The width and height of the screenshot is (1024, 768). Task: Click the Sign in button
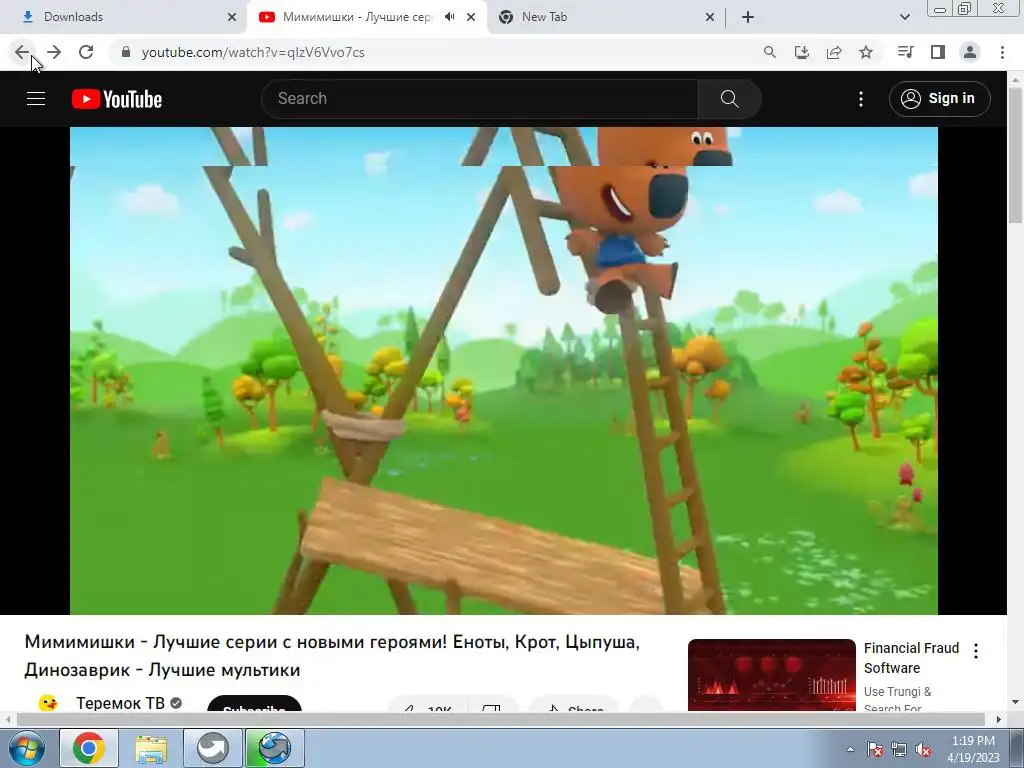tap(939, 99)
